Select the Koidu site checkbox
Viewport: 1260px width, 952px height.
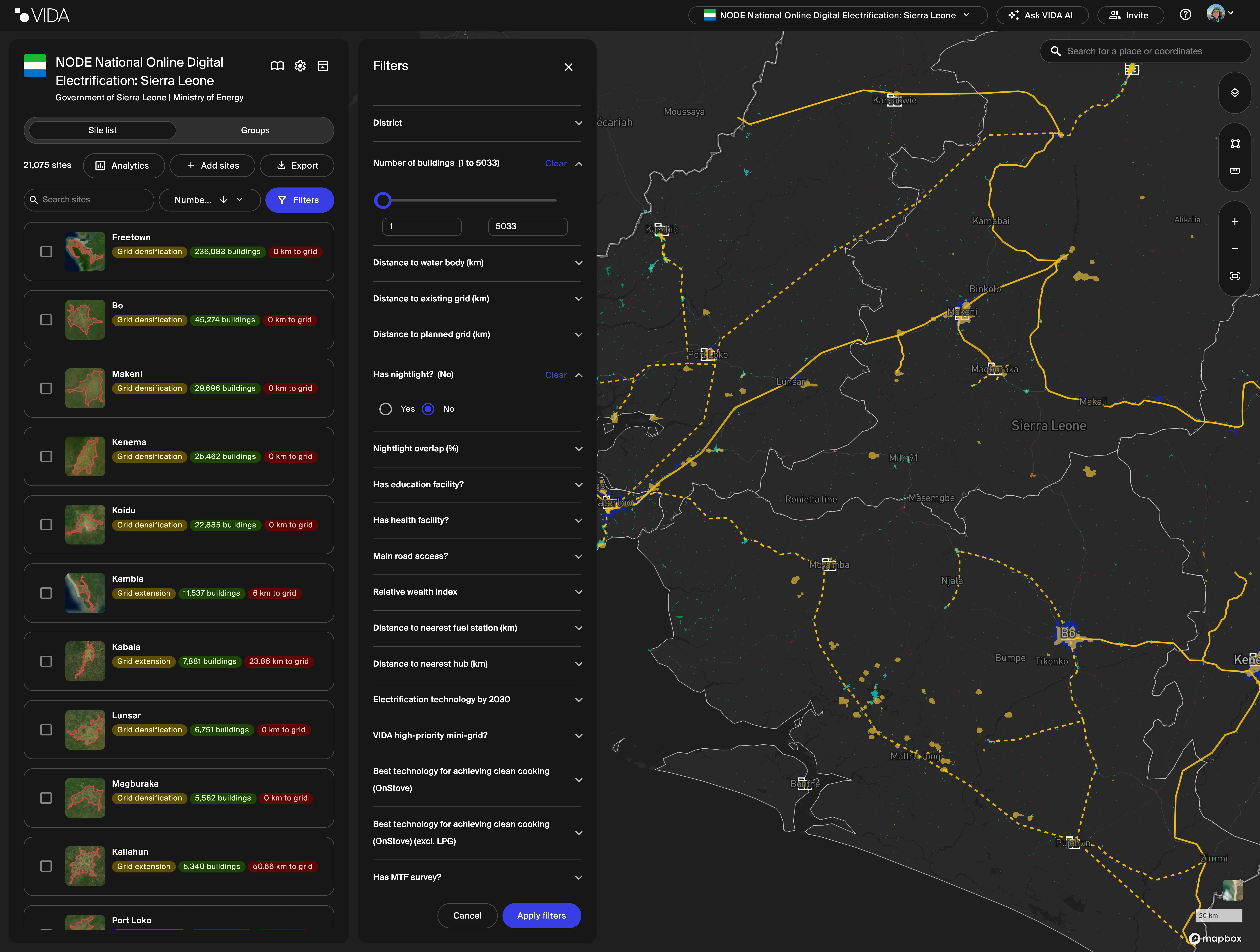[46, 525]
